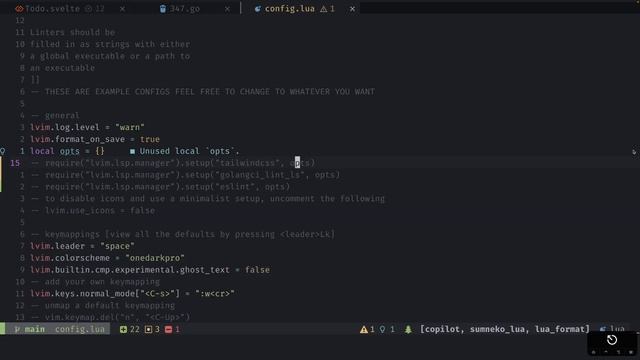Click the git modified lines icon showing 3
Screen dimensions: 640x360
[149, 329]
